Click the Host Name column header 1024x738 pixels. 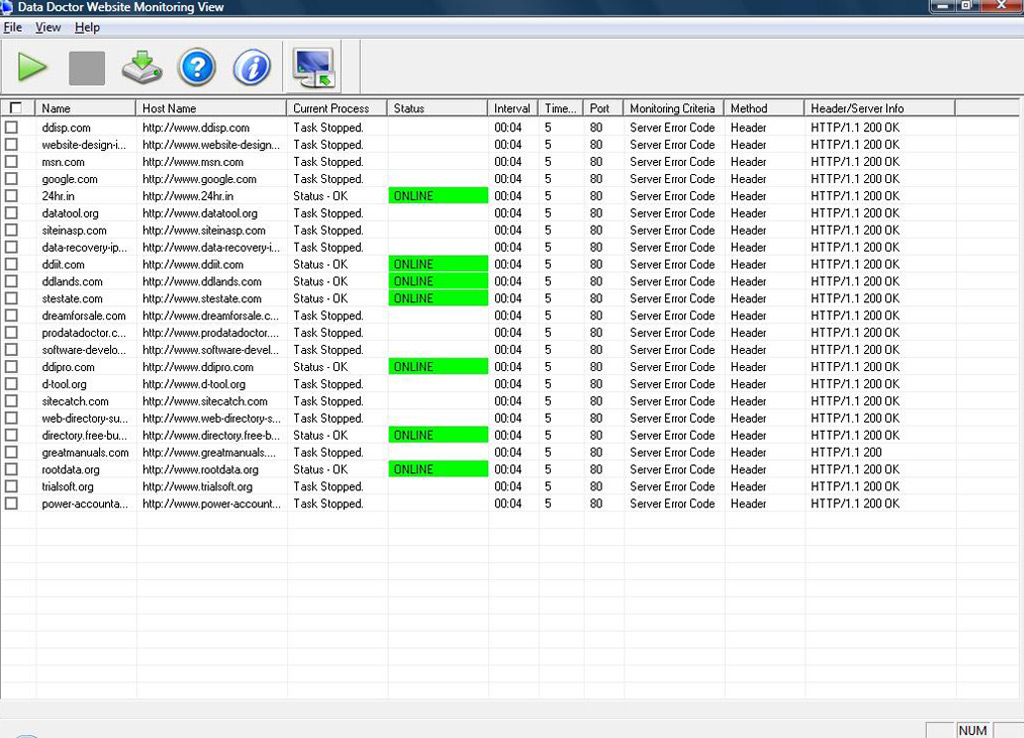(x=211, y=108)
